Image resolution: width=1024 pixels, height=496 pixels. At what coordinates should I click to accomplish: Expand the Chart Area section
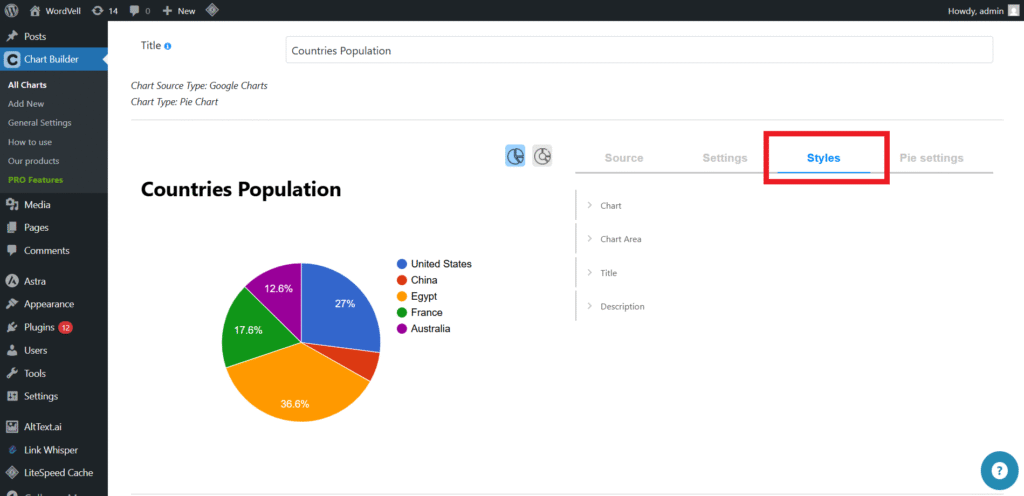620,239
